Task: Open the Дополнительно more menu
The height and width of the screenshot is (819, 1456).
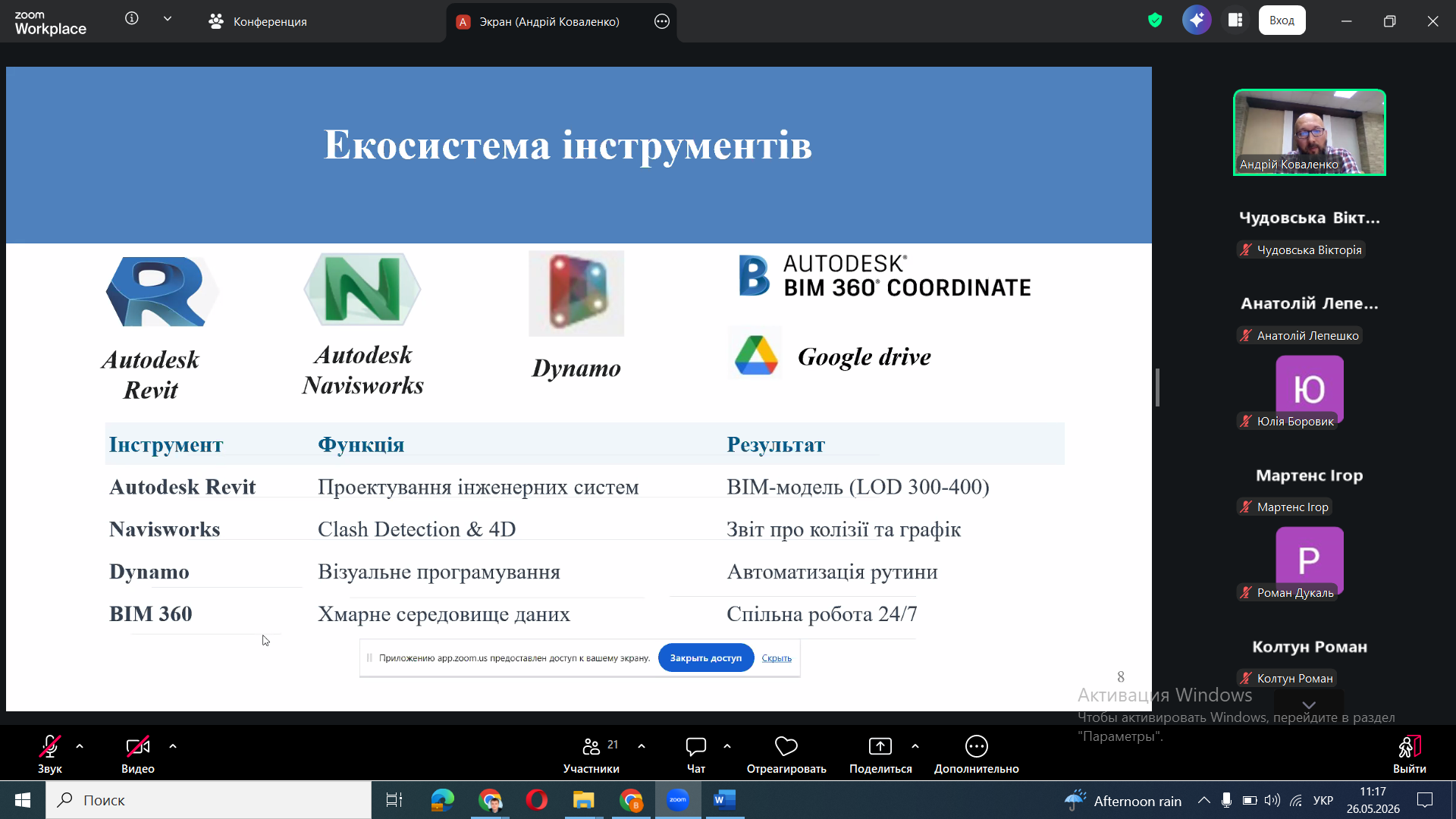Action: point(977,754)
